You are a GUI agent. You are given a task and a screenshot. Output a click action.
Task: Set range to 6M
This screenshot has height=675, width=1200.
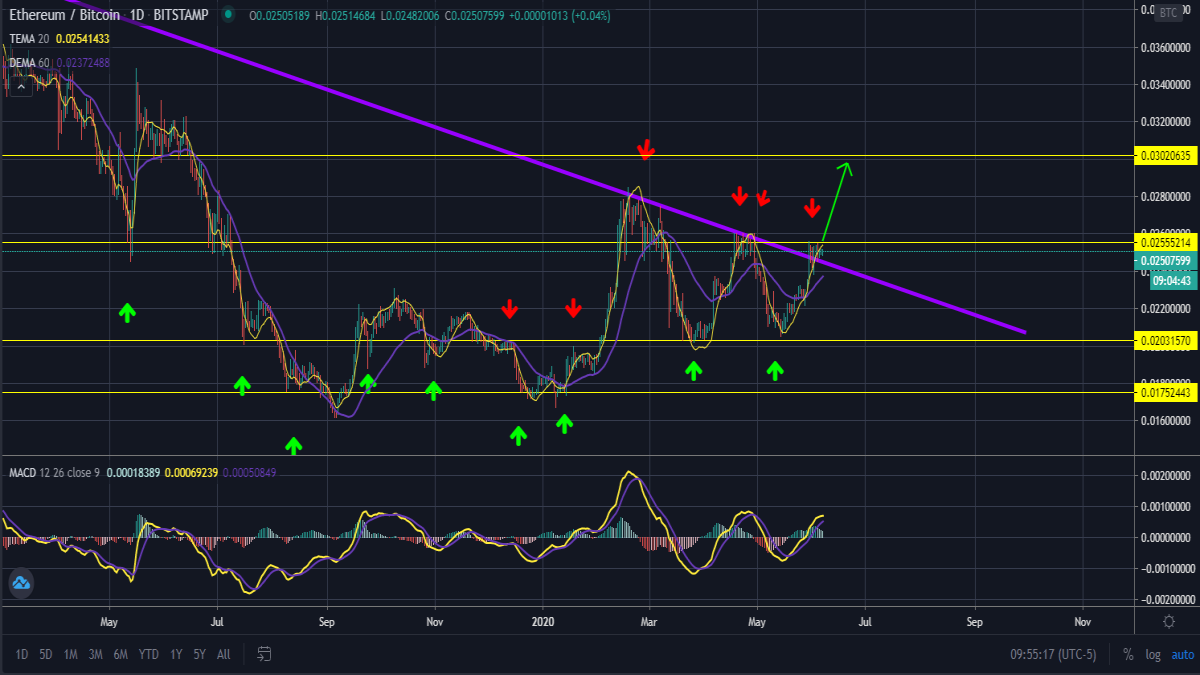coord(121,654)
